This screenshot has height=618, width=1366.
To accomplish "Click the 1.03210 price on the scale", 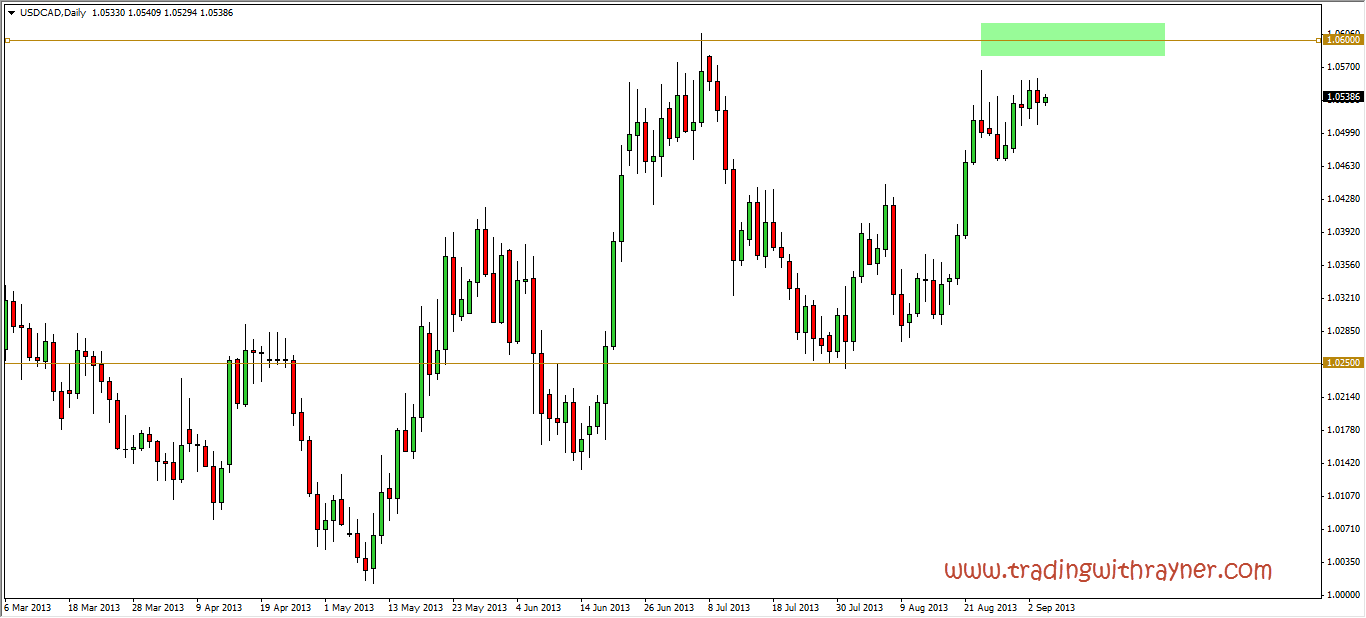I will tap(1342, 297).
